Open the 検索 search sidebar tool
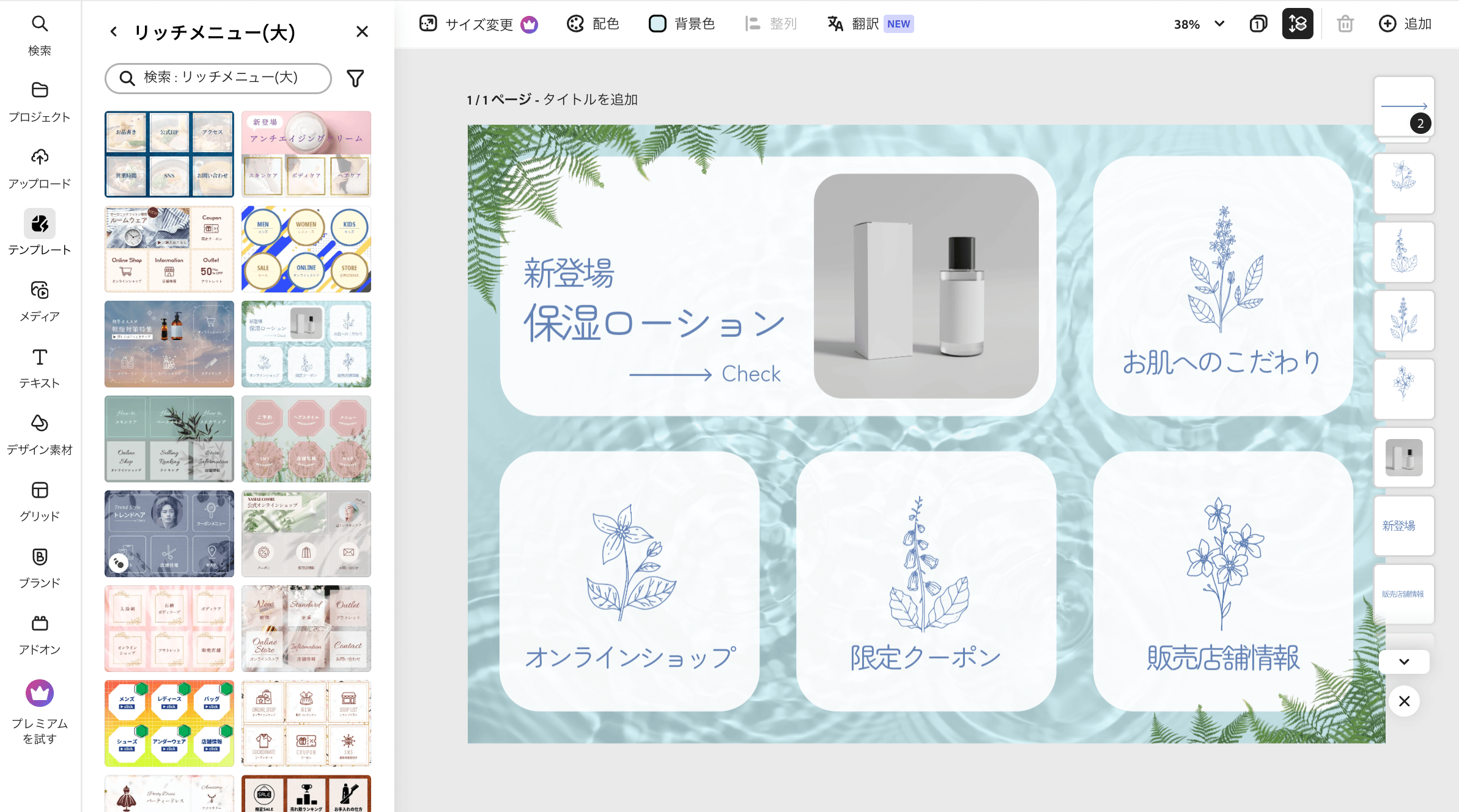Image resolution: width=1459 pixels, height=812 pixels. (40, 34)
